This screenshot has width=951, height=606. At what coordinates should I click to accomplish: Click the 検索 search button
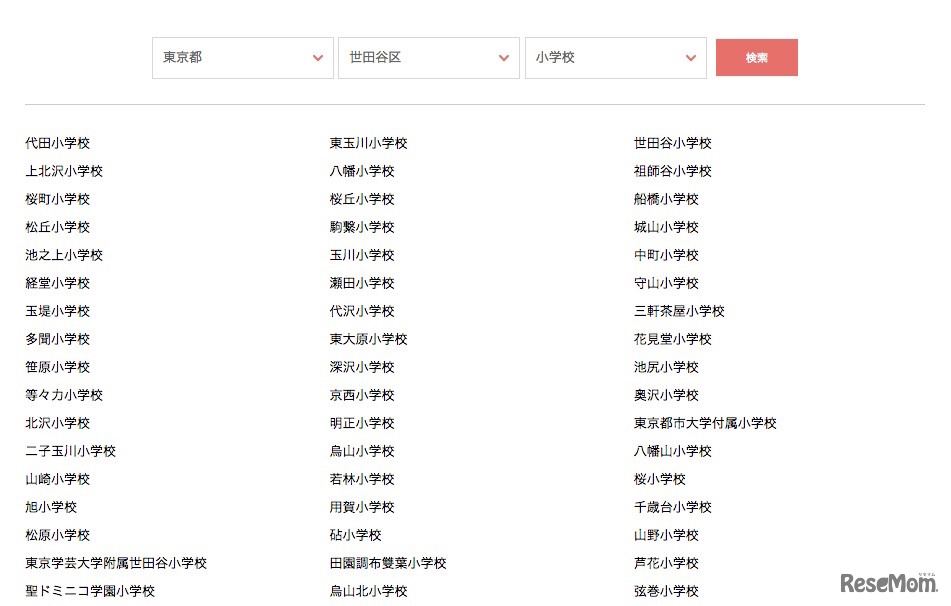[x=756, y=57]
